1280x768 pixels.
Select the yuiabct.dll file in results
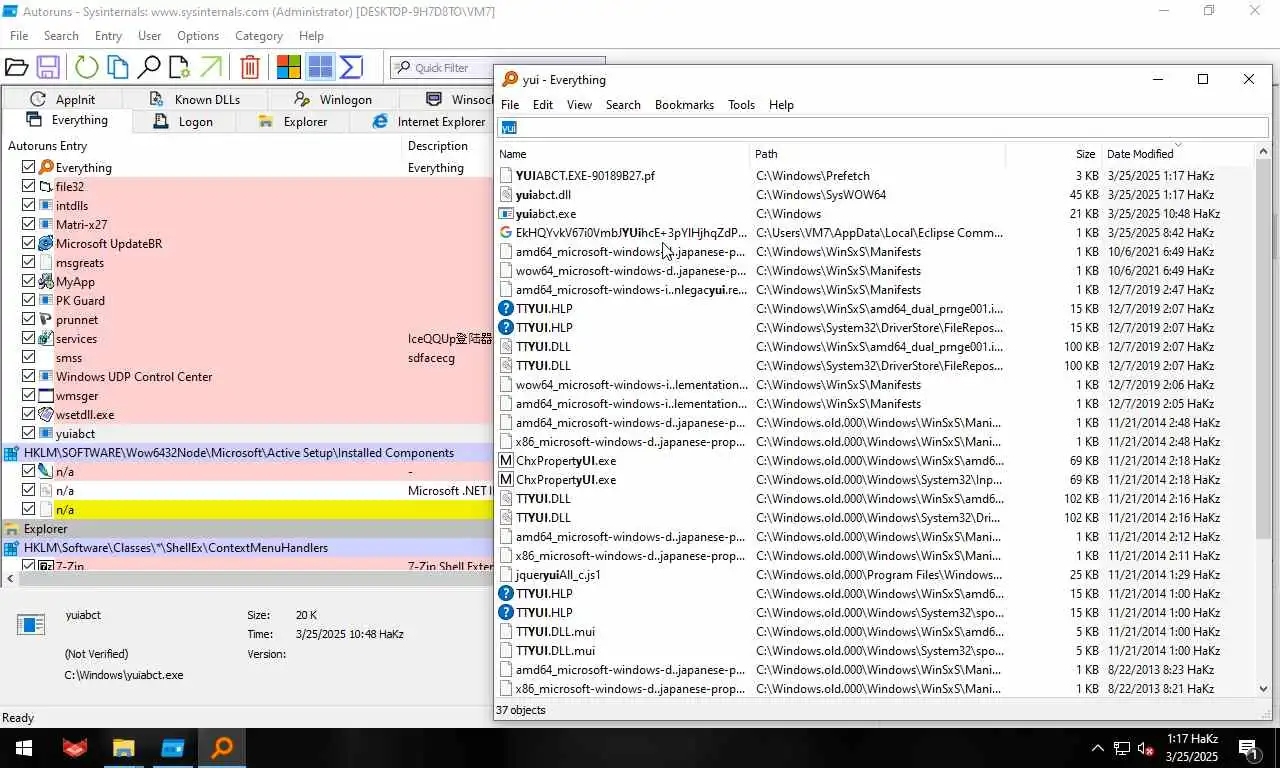coord(875,195)
